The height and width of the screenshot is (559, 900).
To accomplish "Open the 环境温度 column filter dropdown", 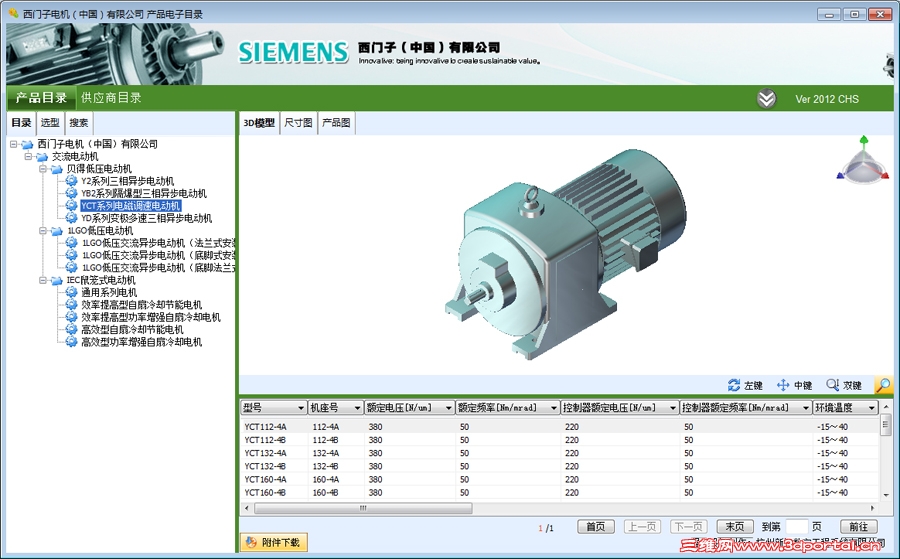I will (872, 407).
